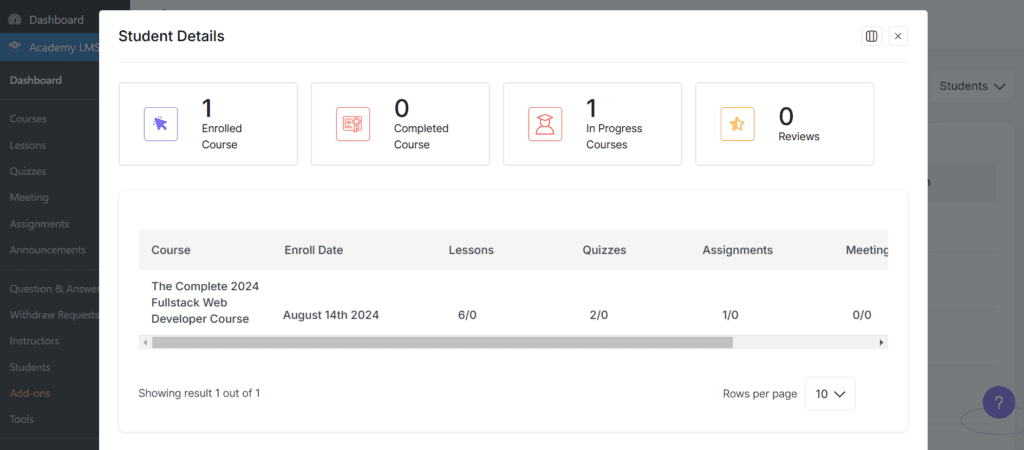Viewport: 1024px width, 450px height.
Task: Click the Enrolled Course stat card label
Action: click(222, 137)
